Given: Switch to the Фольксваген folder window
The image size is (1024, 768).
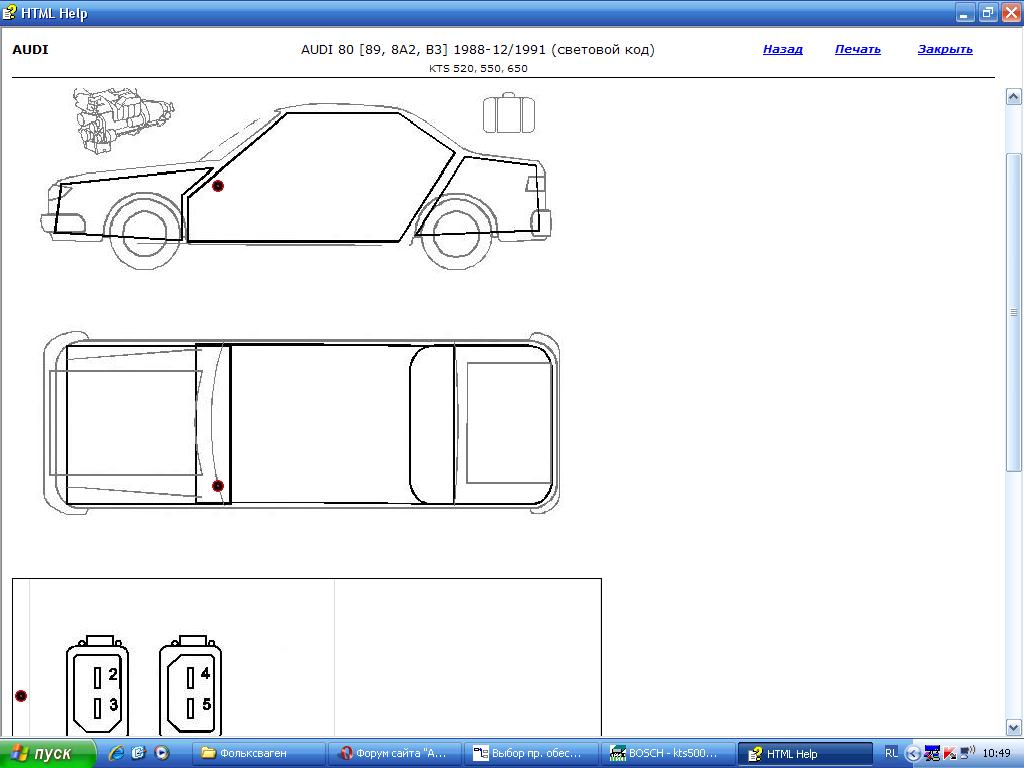Looking at the screenshot, I should tap(259, 754).
